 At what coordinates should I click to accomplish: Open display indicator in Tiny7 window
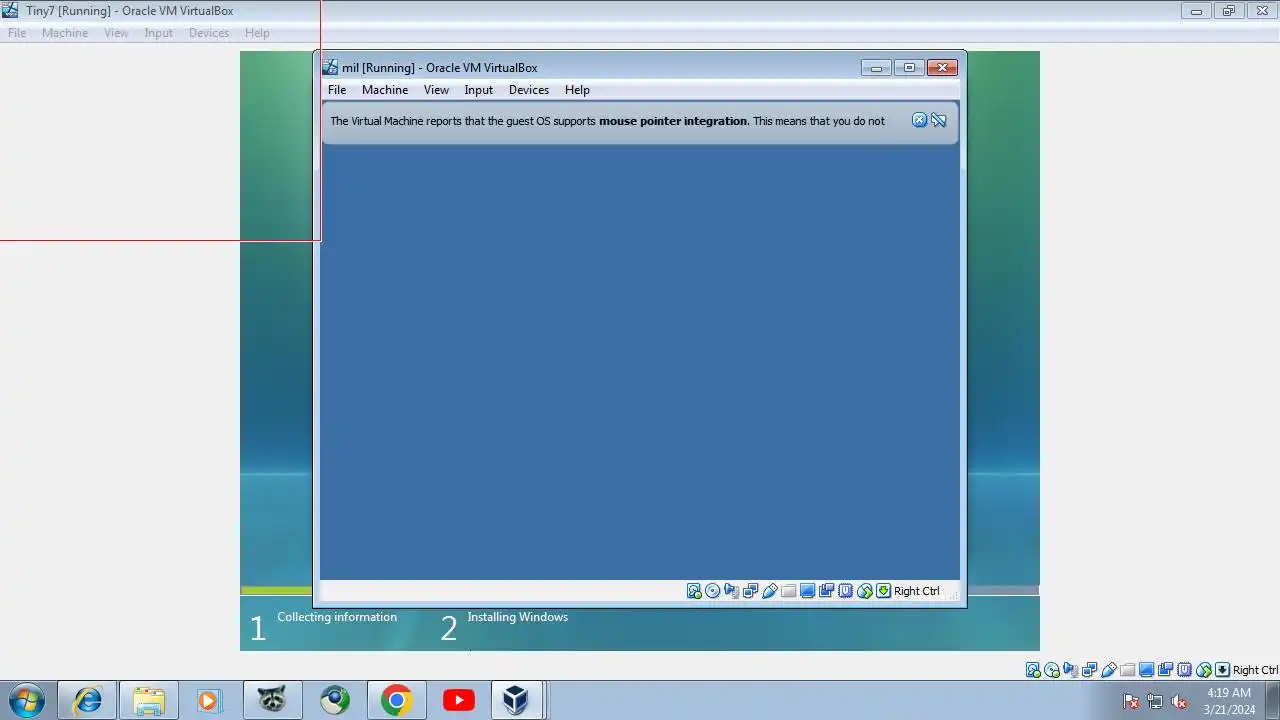click(x=1147, y=670)
